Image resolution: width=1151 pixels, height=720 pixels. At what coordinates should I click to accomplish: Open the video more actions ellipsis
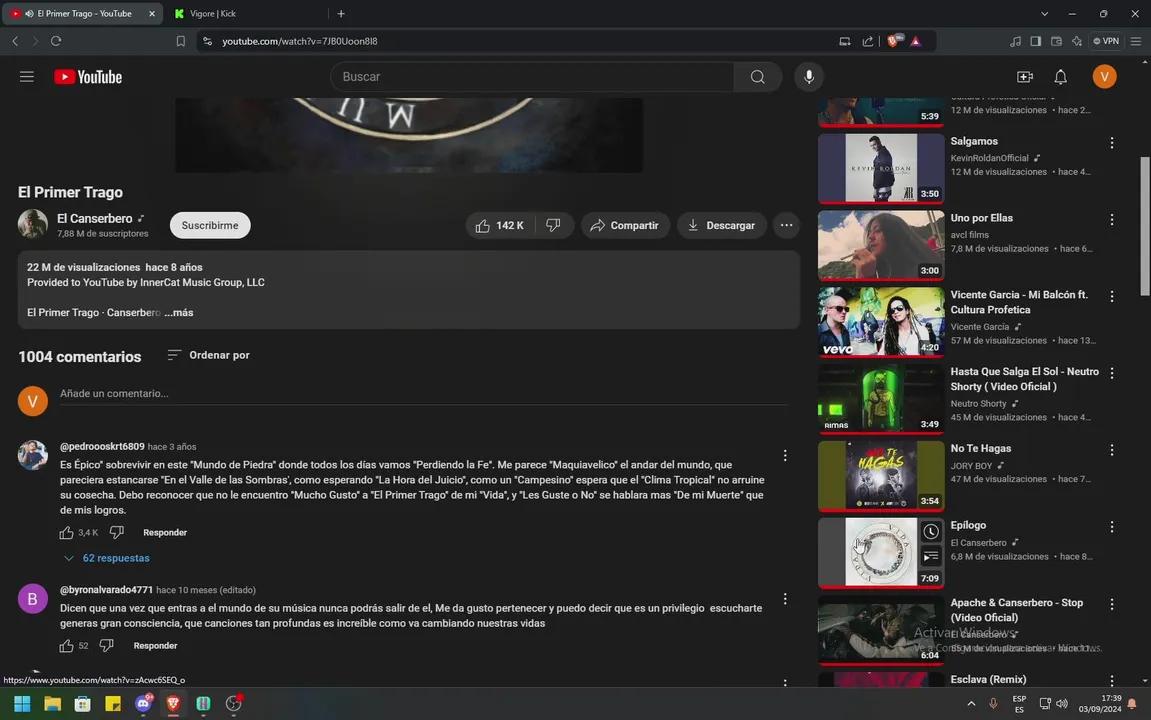786,225
